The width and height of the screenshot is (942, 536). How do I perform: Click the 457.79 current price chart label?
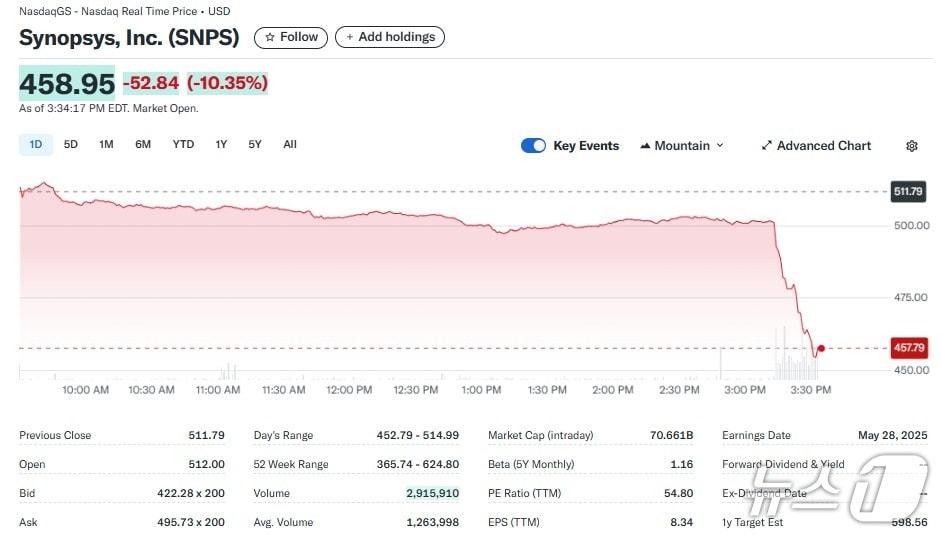pos(908,348)
